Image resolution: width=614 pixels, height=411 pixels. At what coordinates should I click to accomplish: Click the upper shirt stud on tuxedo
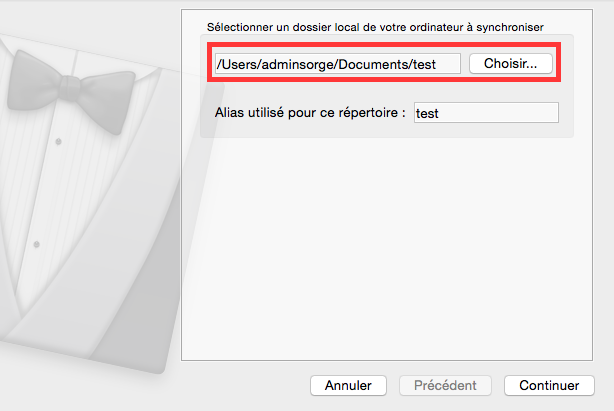(x=59, y=141)
